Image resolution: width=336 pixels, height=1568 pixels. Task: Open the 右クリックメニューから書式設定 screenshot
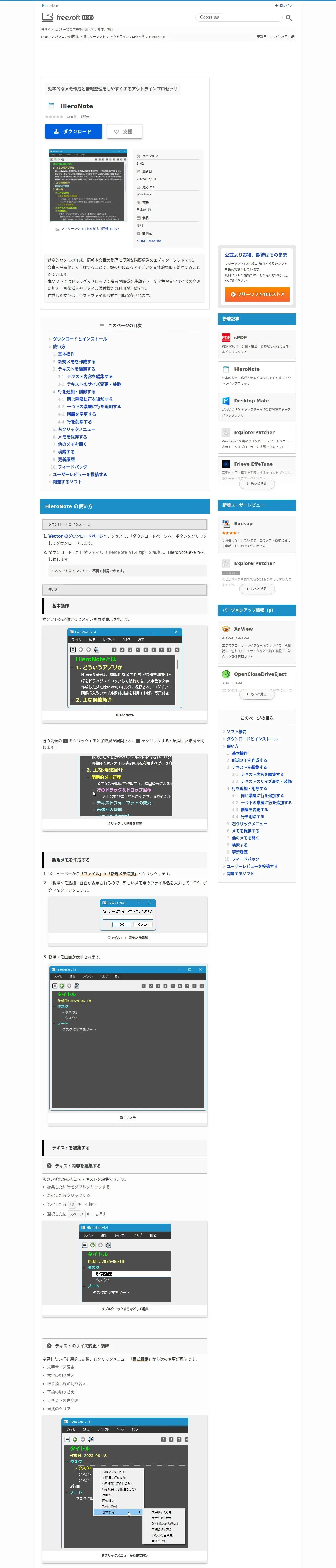[x=125, y=1483]
